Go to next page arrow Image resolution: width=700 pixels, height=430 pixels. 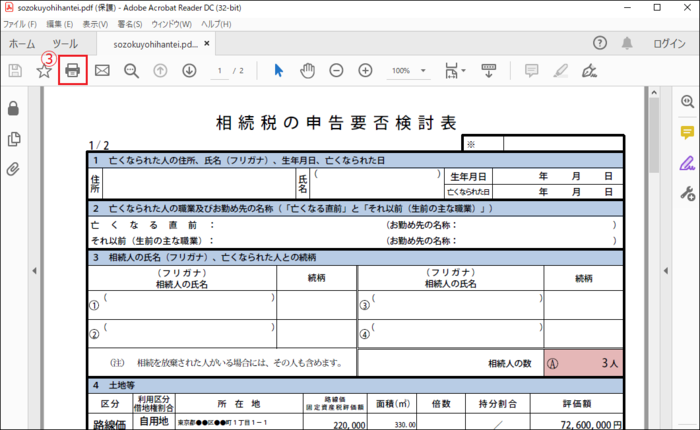(189, 71)
